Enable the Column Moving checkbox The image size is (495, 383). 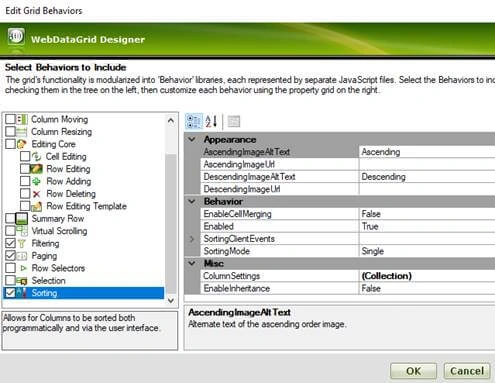tap(10, 119)
